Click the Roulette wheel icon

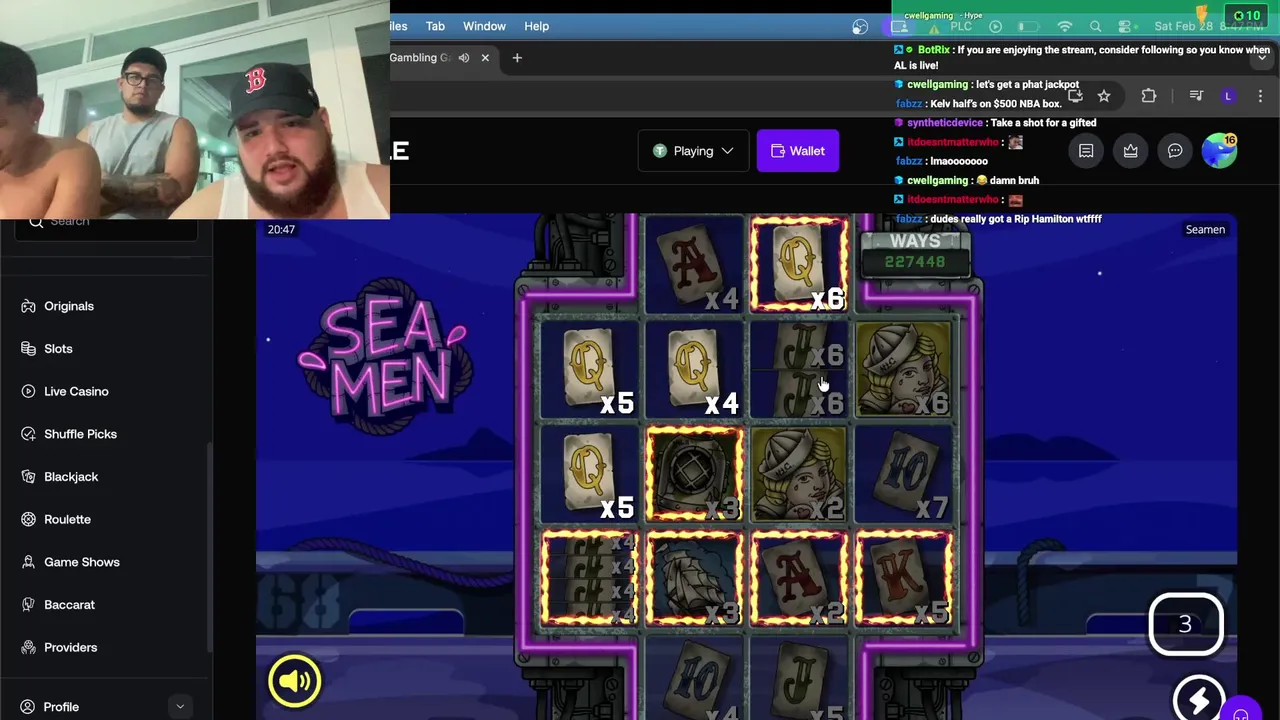(28, 519)
